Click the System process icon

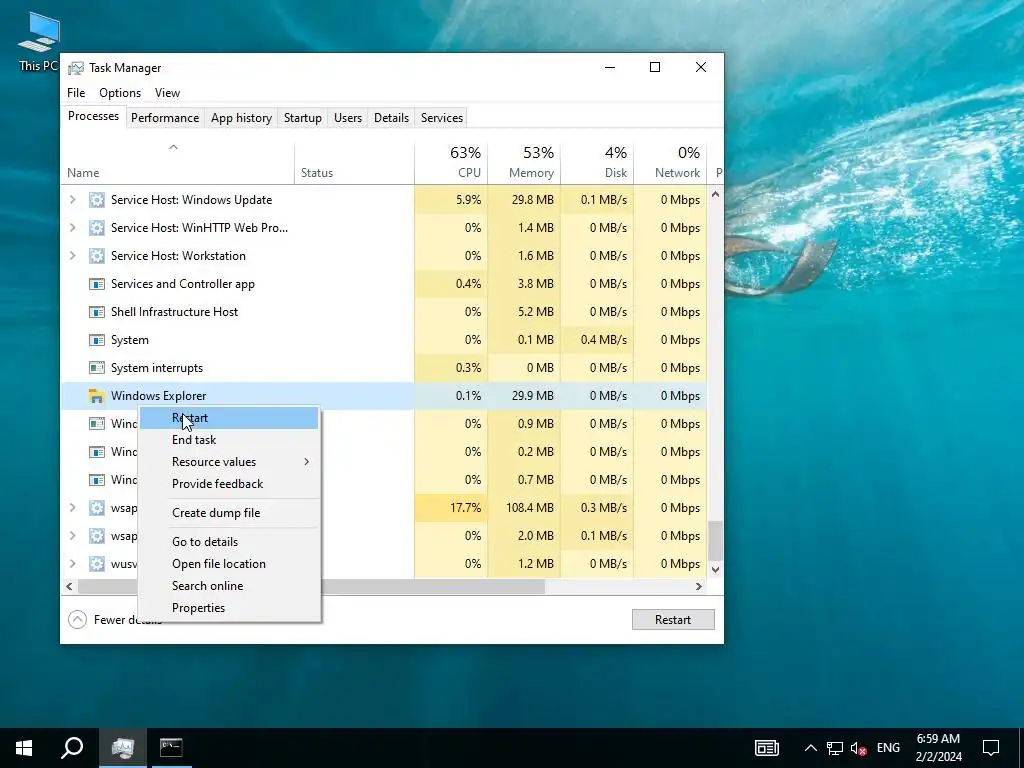pos(97,340)
